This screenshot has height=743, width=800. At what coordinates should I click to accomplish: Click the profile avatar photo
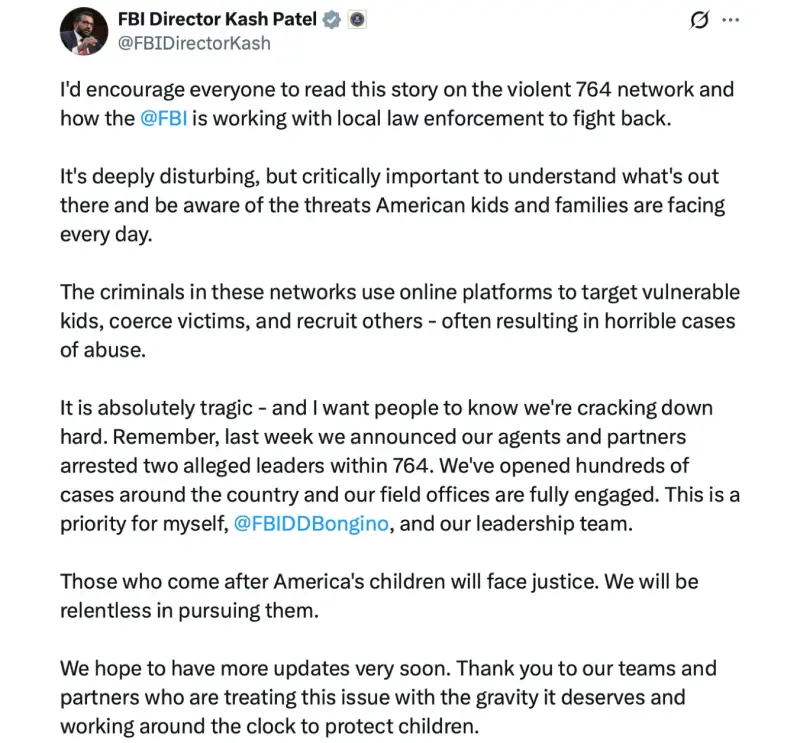[x=84, y=31]
